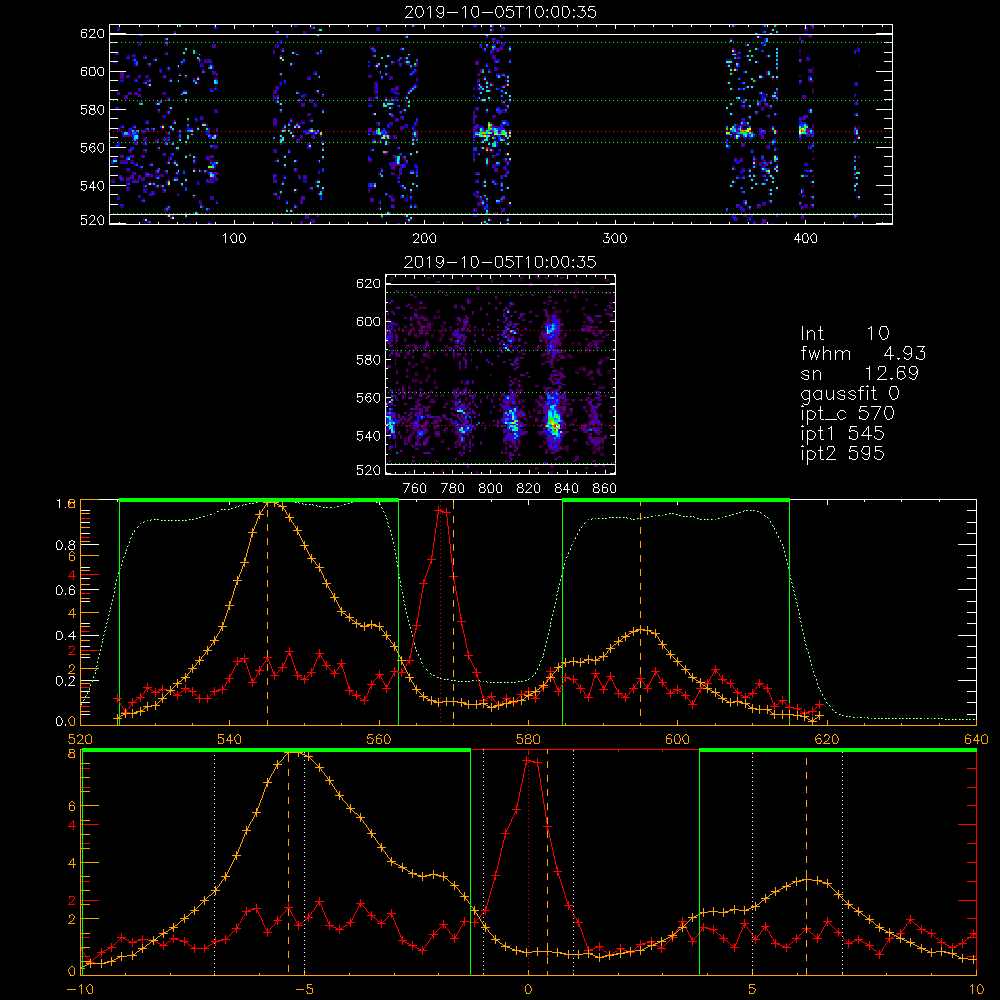This screenshot has width=1000, height=1000.
Task: Click the brightest blob in the small image near 835
Action: click(x=553, y=423)
